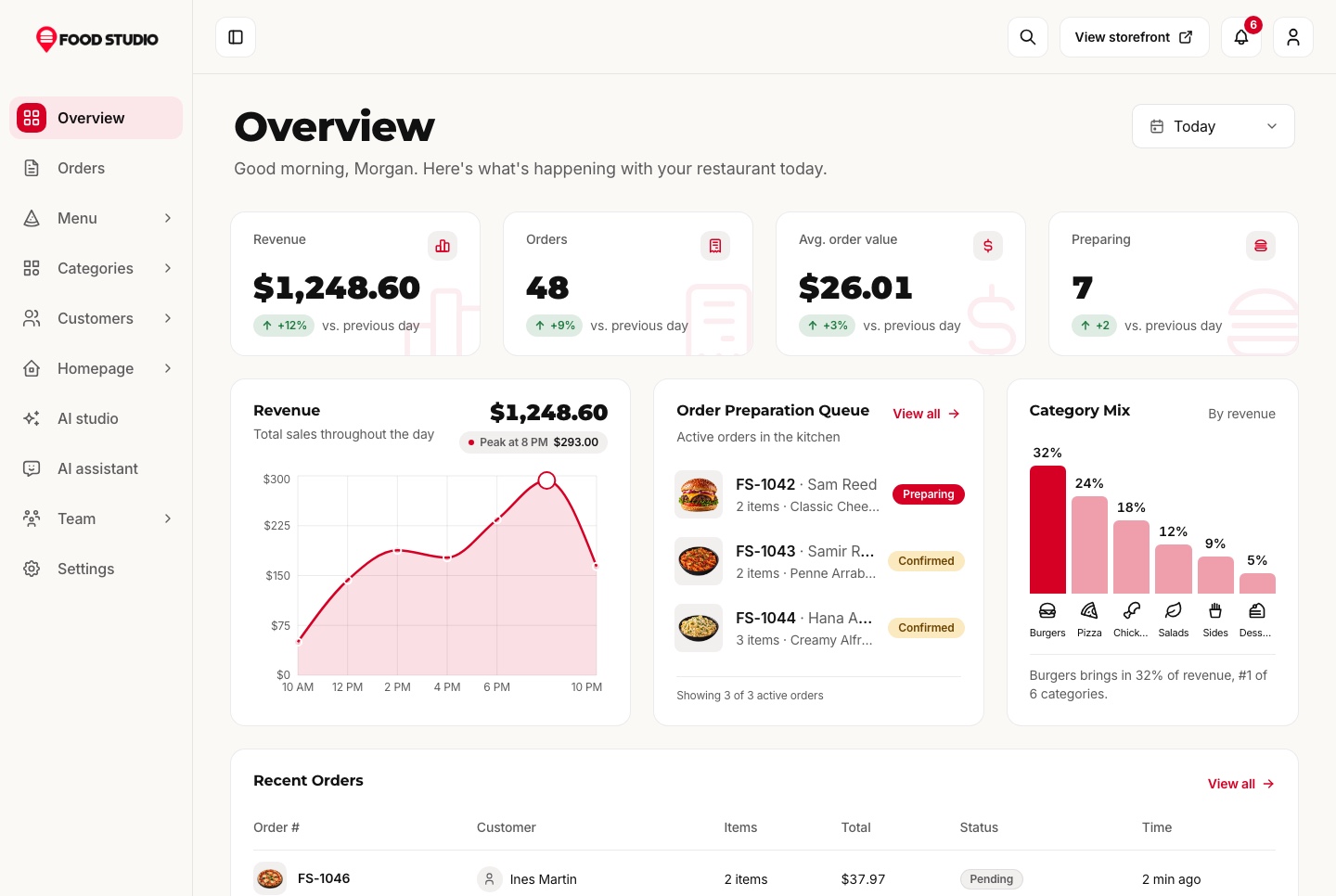The width and height of the screenshot is (1336, 896).
Task: Click the Pizza category icon
Action: coord(1089,610)
